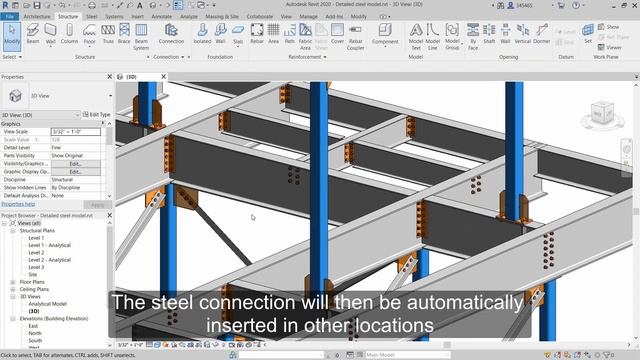Image resolution: width=640 pixels, height=360 pixels.
Task: Open the Properties help link
Action: point(18,204)
